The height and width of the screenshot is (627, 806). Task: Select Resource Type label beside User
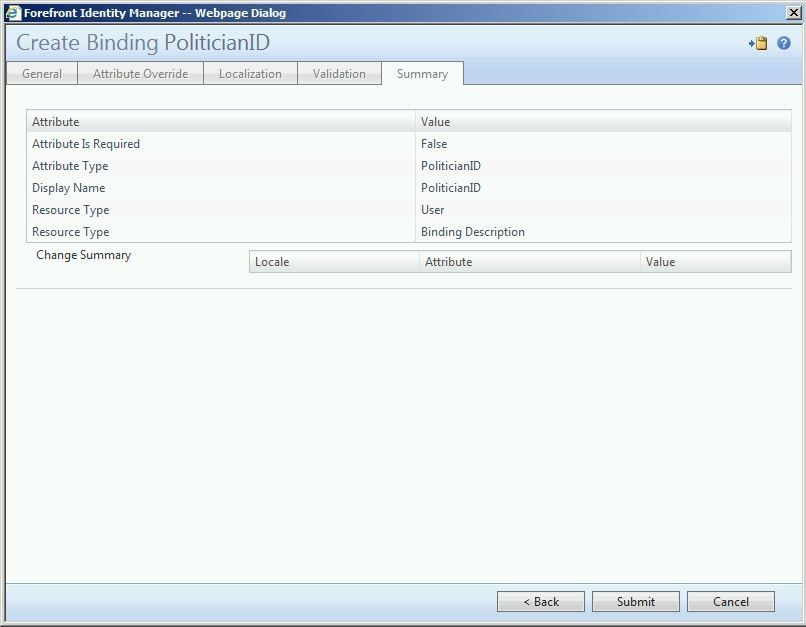70,210
